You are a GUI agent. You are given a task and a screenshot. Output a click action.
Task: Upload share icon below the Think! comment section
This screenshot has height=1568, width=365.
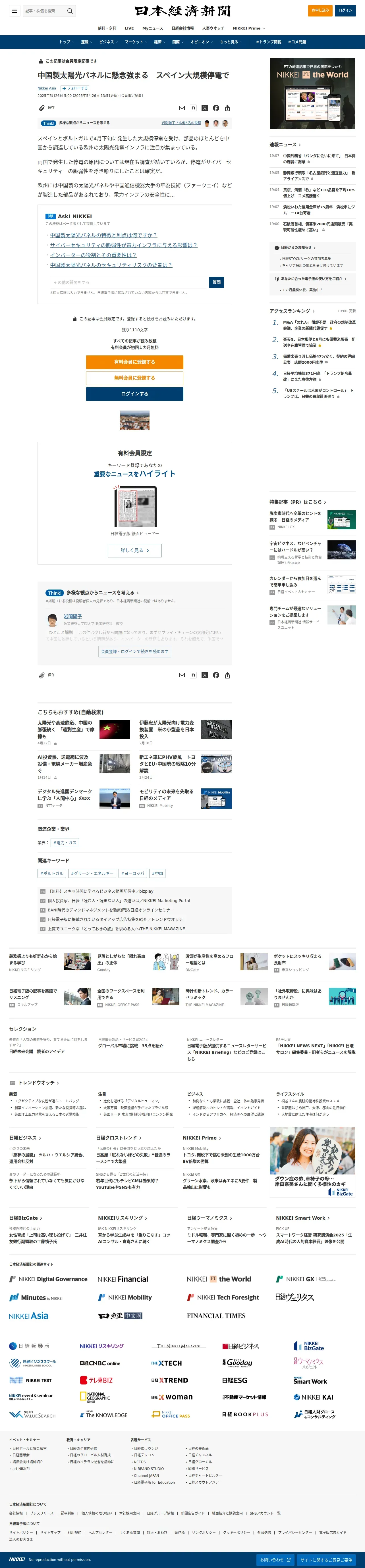point(227,675)
